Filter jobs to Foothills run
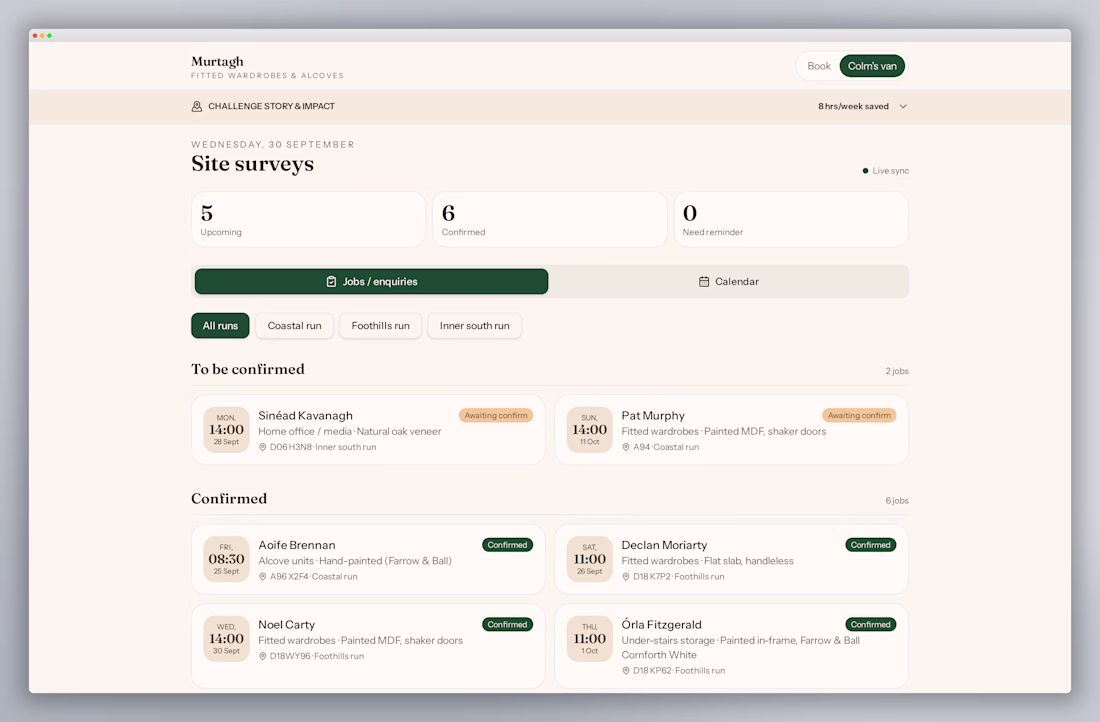The width and height of the screenshot is (1100, 722). (x=380, y=326)
